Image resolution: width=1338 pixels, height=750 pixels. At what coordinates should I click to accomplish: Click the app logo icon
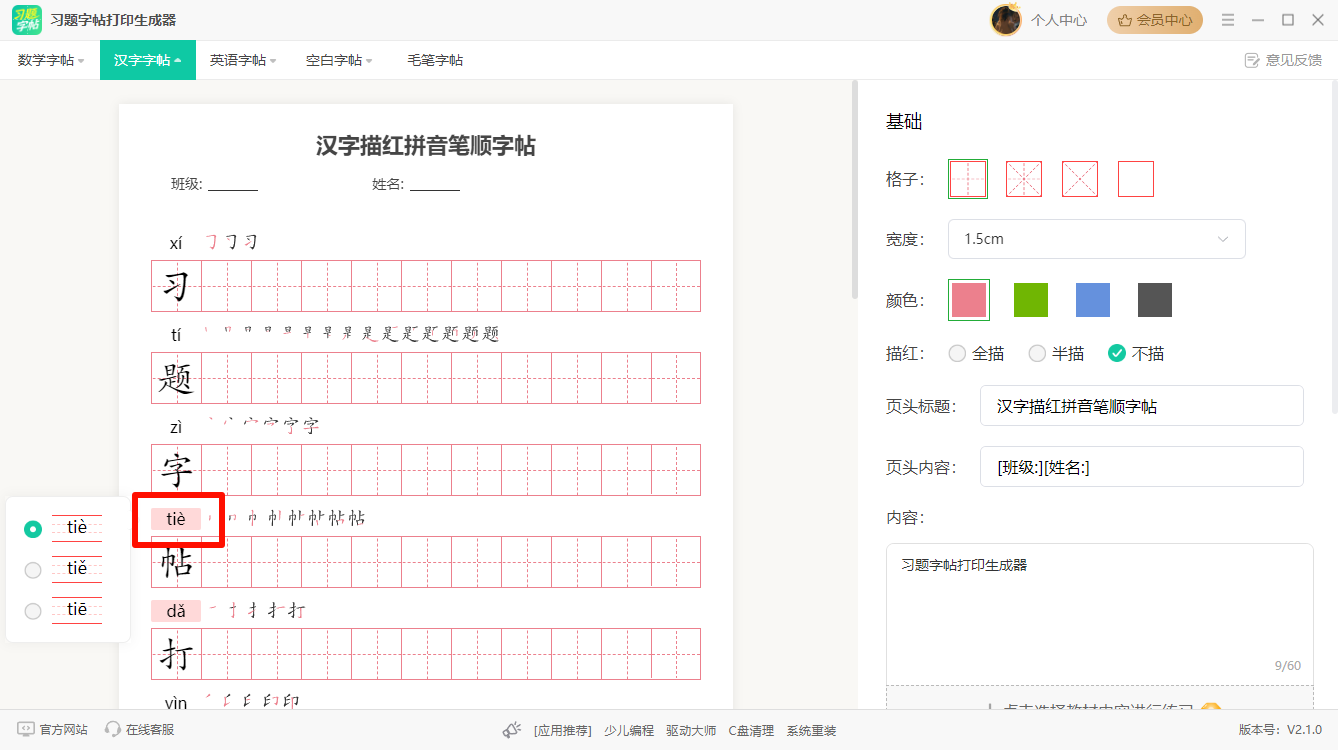click(x=27, y=20)
